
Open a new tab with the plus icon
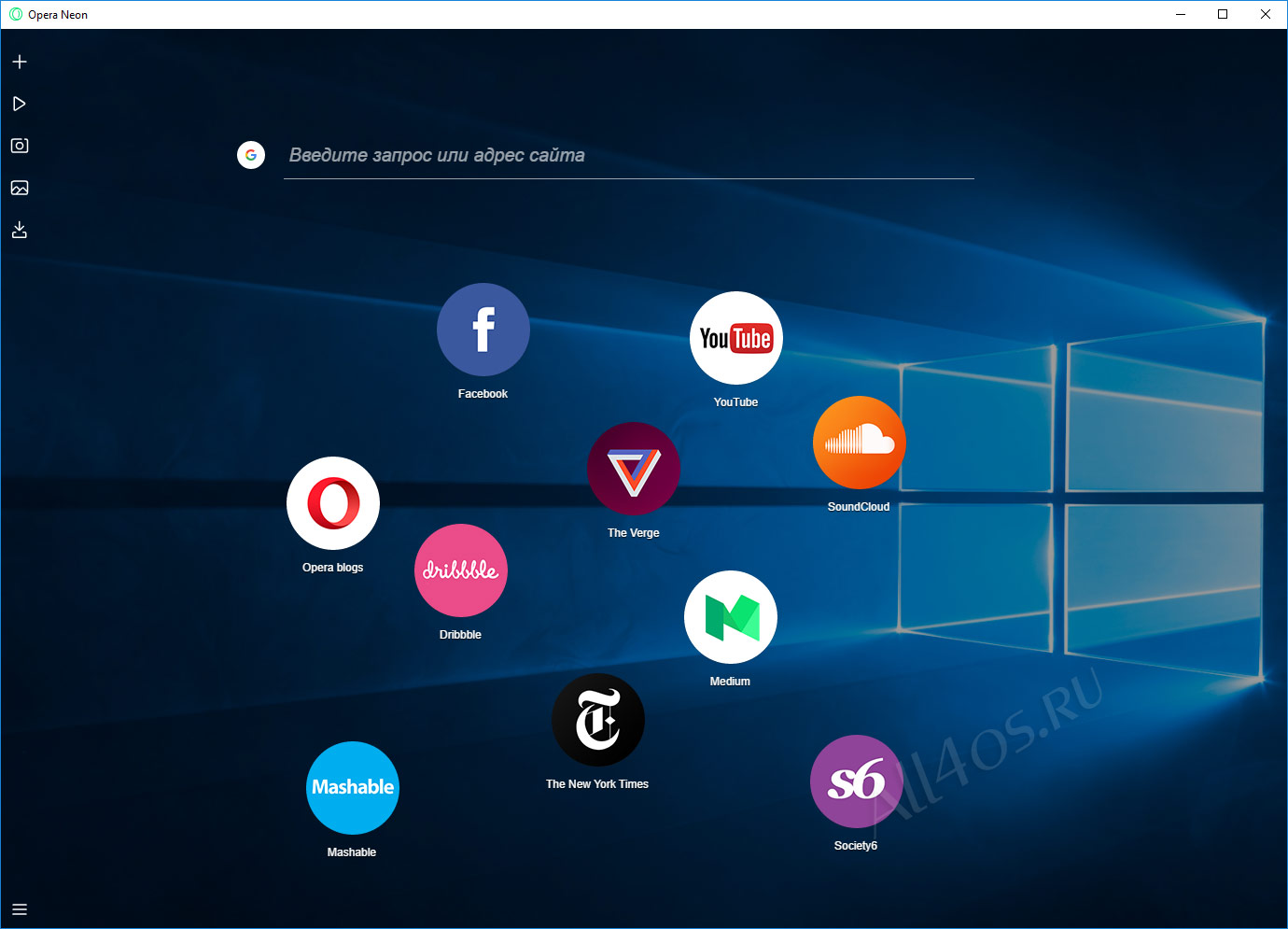[x=20, y=62]
